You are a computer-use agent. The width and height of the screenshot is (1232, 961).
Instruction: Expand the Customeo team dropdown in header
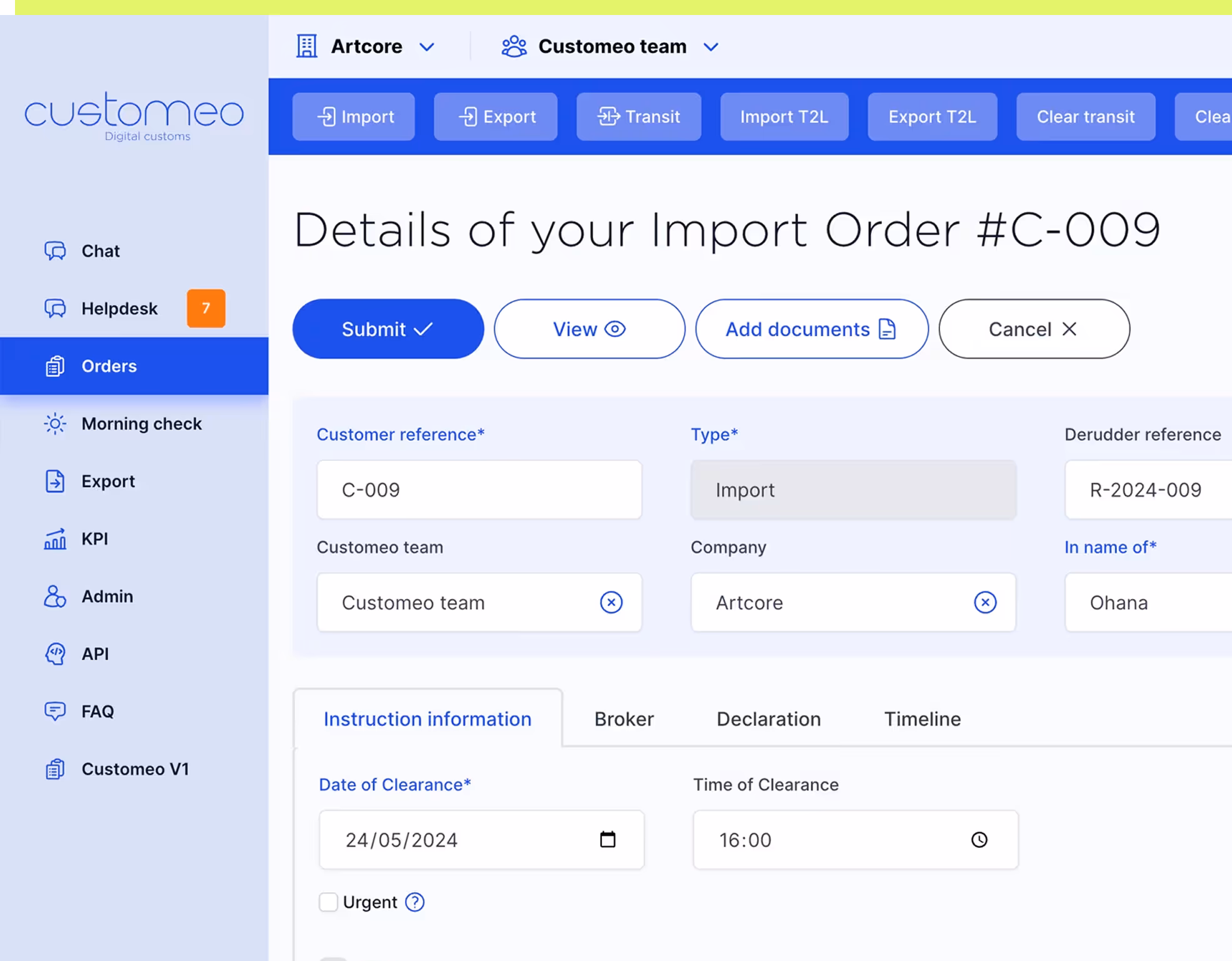click(611, 46)
